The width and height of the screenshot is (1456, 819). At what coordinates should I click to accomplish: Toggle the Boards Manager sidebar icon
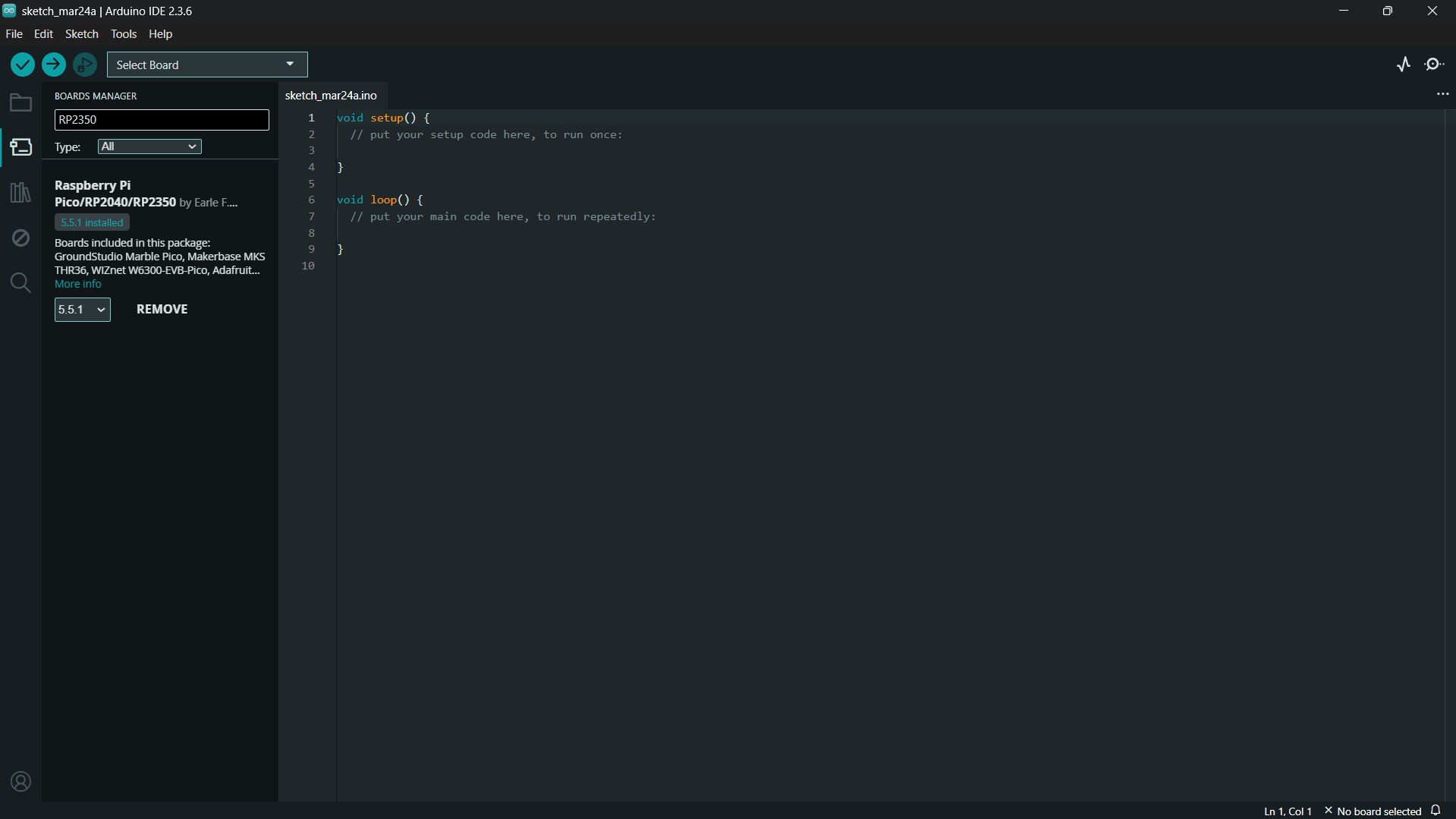click(20, 147)
